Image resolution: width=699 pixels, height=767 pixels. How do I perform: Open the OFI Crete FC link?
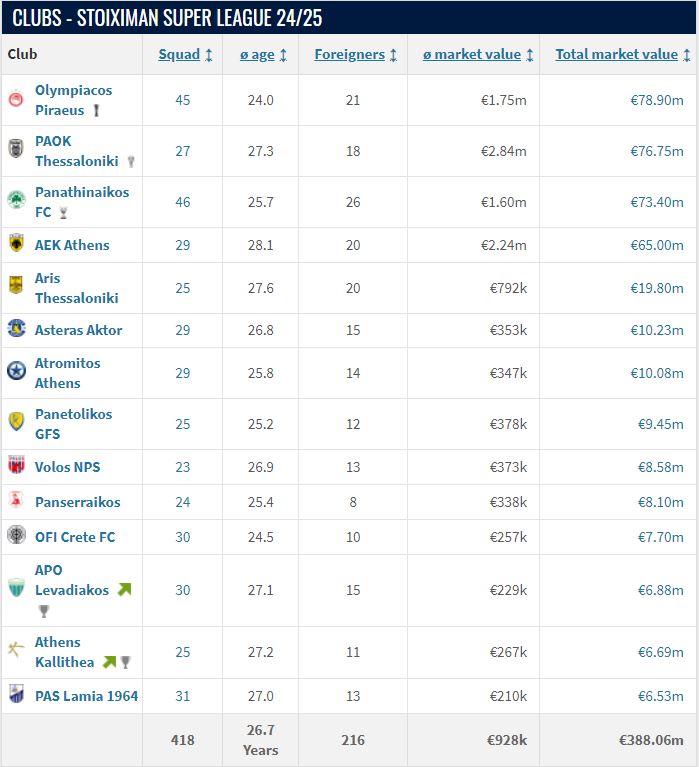click(75, 537)
